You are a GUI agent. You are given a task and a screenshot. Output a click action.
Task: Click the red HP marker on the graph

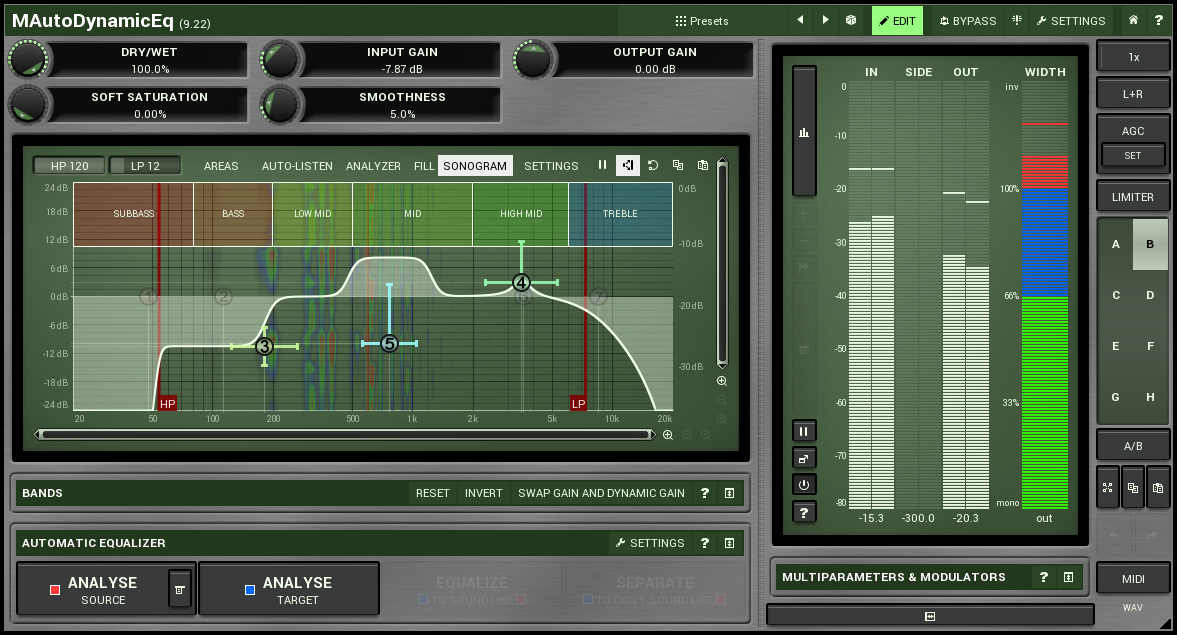point(167,404)
